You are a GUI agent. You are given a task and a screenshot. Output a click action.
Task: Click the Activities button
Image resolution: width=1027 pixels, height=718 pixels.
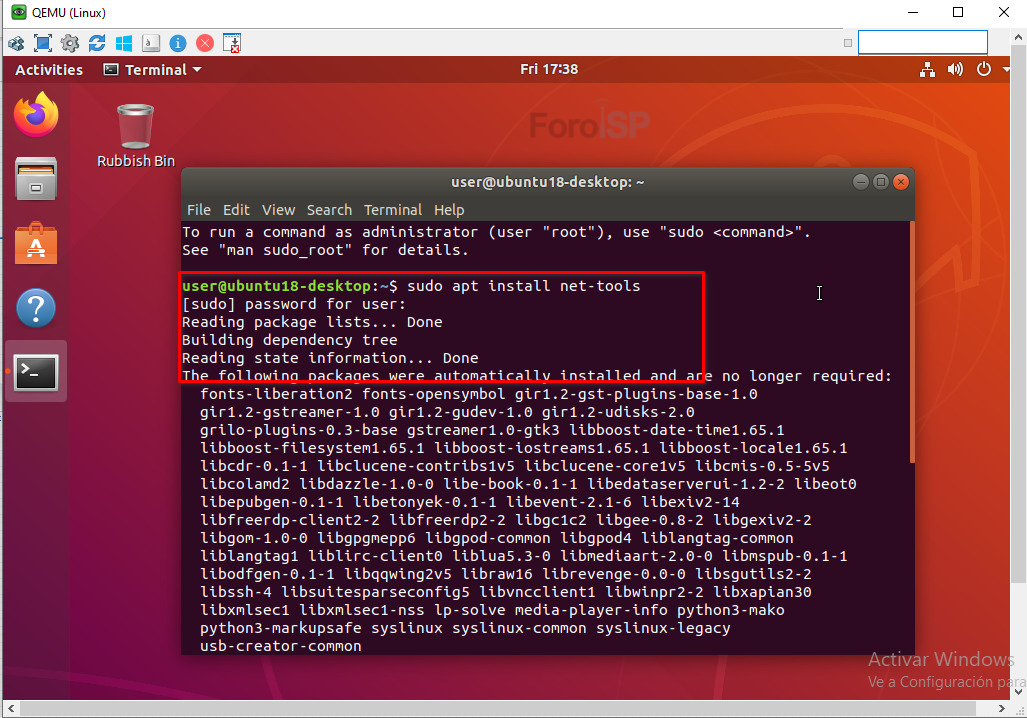click(x=49, y=70)
